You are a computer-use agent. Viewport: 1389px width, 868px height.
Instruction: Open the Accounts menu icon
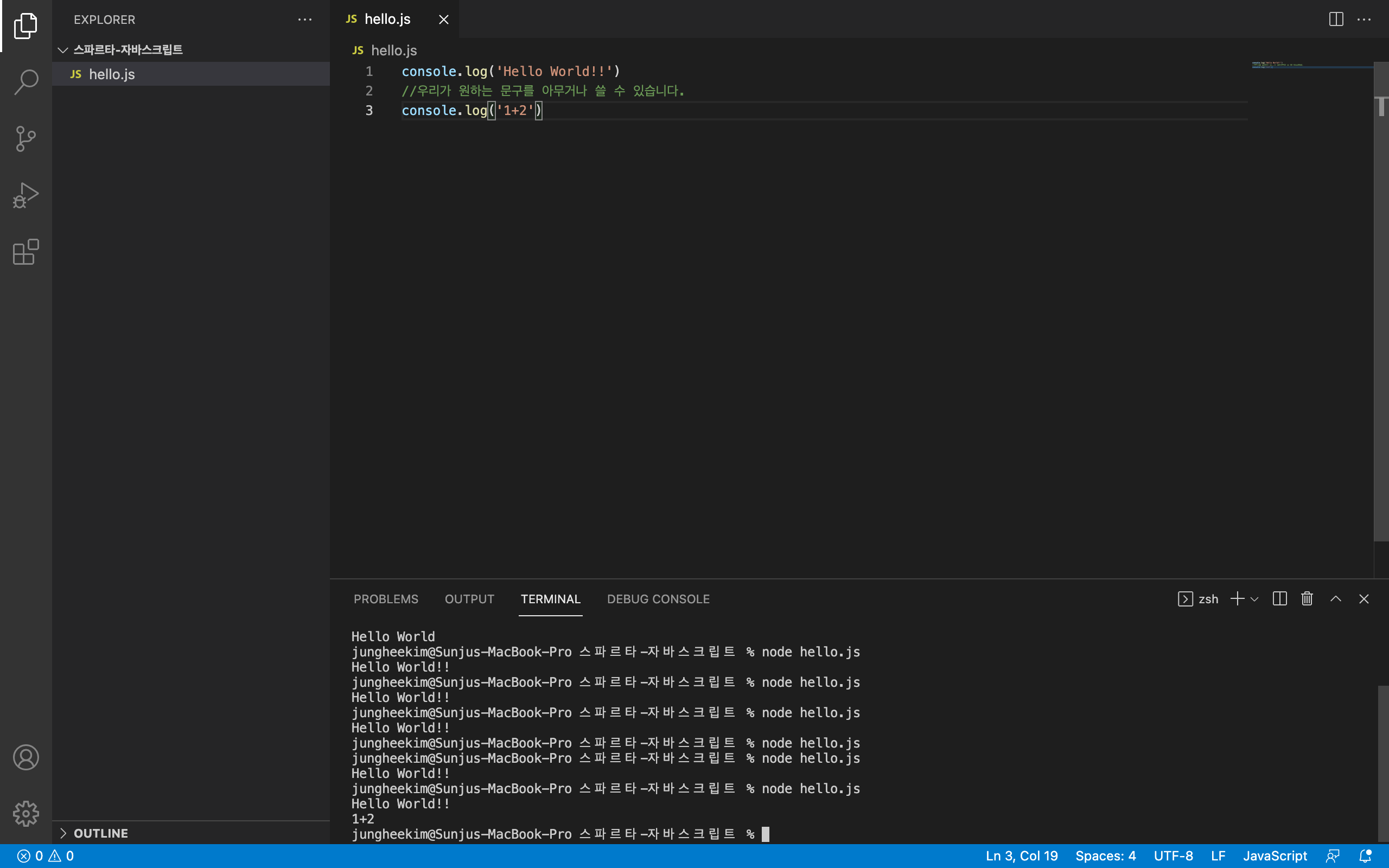tap(26, 757)
